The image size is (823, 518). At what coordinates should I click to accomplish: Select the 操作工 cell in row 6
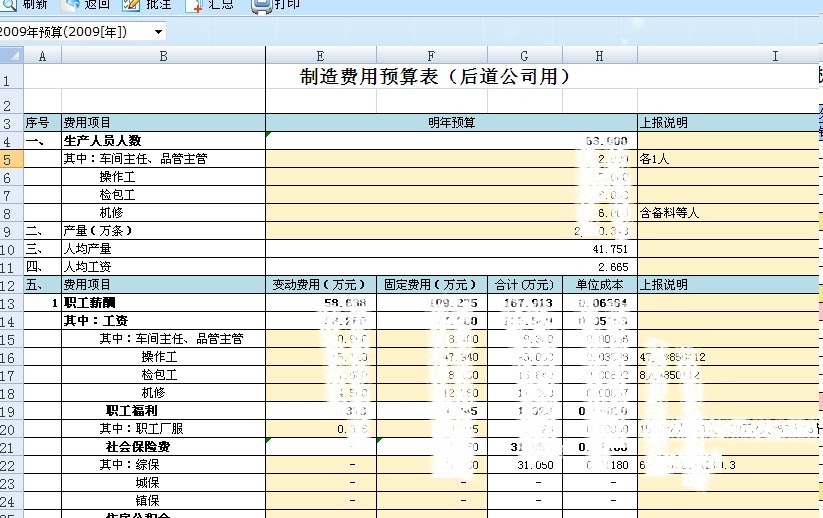tap(163, 177)
